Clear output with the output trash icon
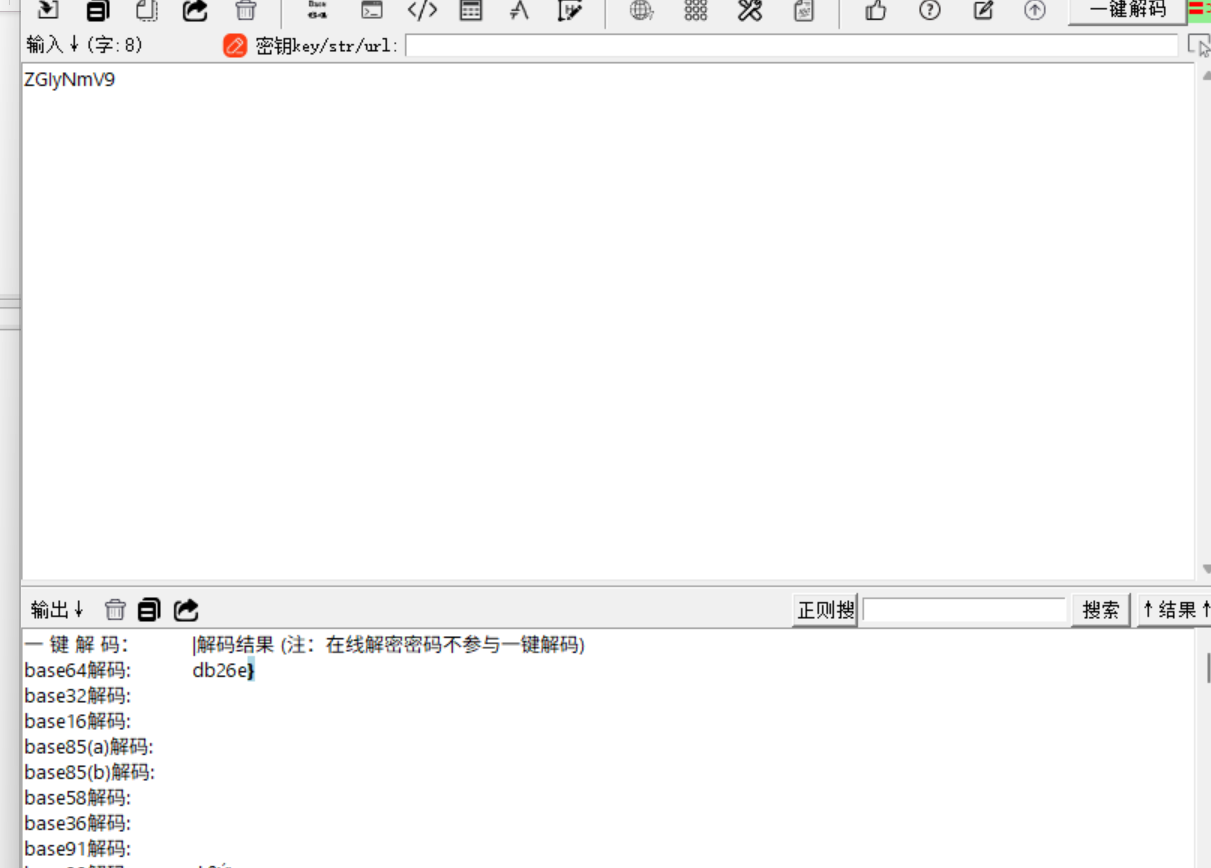1211x868 pixels. tap(116, 610)
